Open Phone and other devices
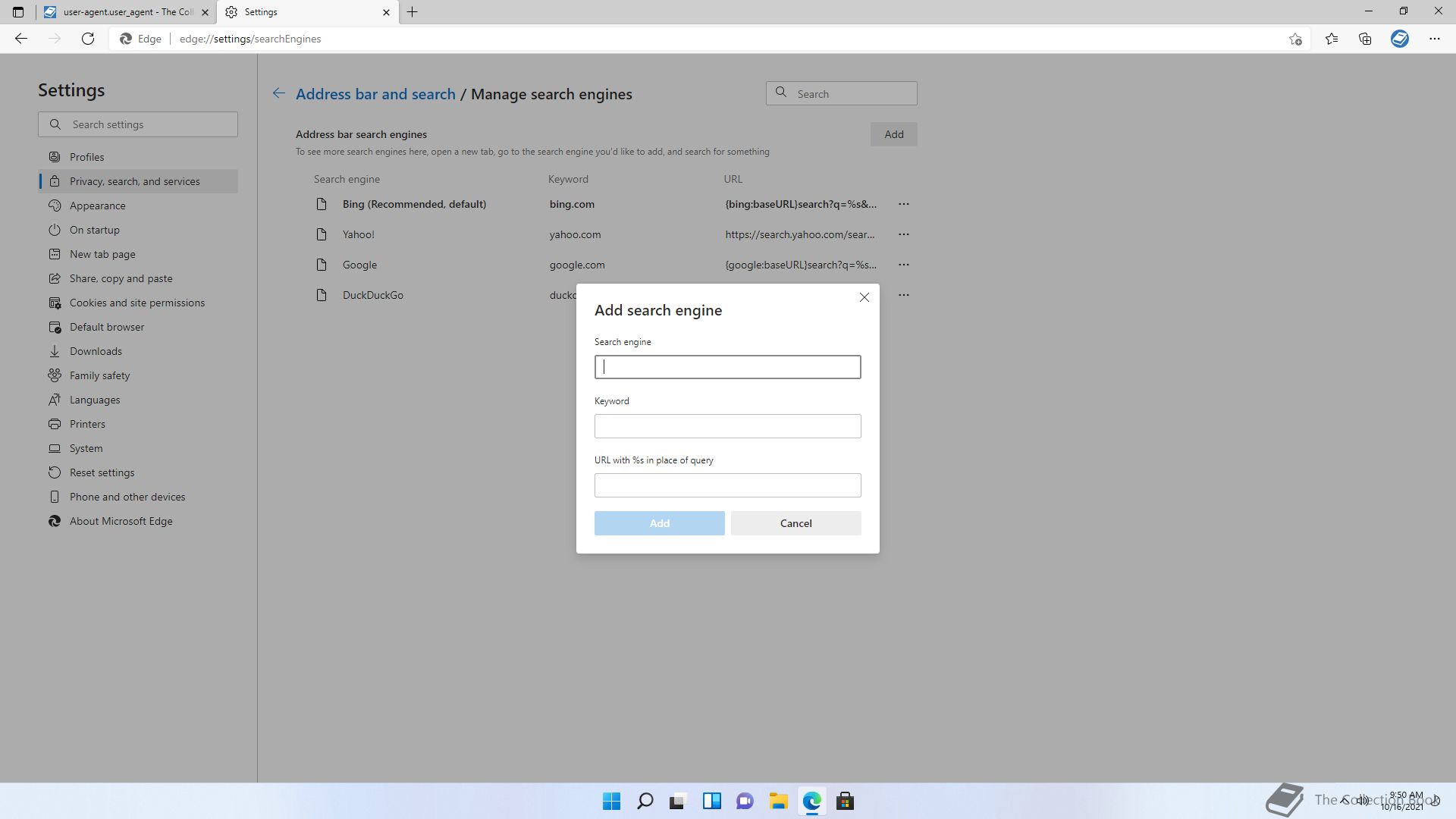This screenshot has width=1456, height=819. (x=138, y=497)
